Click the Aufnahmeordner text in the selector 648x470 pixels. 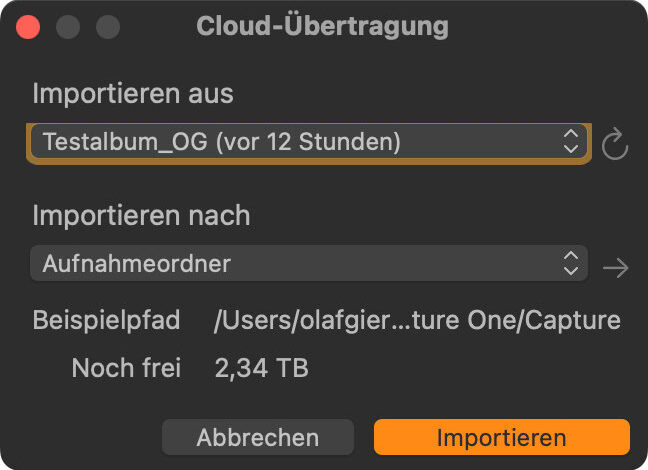click(x=137, y=264)
